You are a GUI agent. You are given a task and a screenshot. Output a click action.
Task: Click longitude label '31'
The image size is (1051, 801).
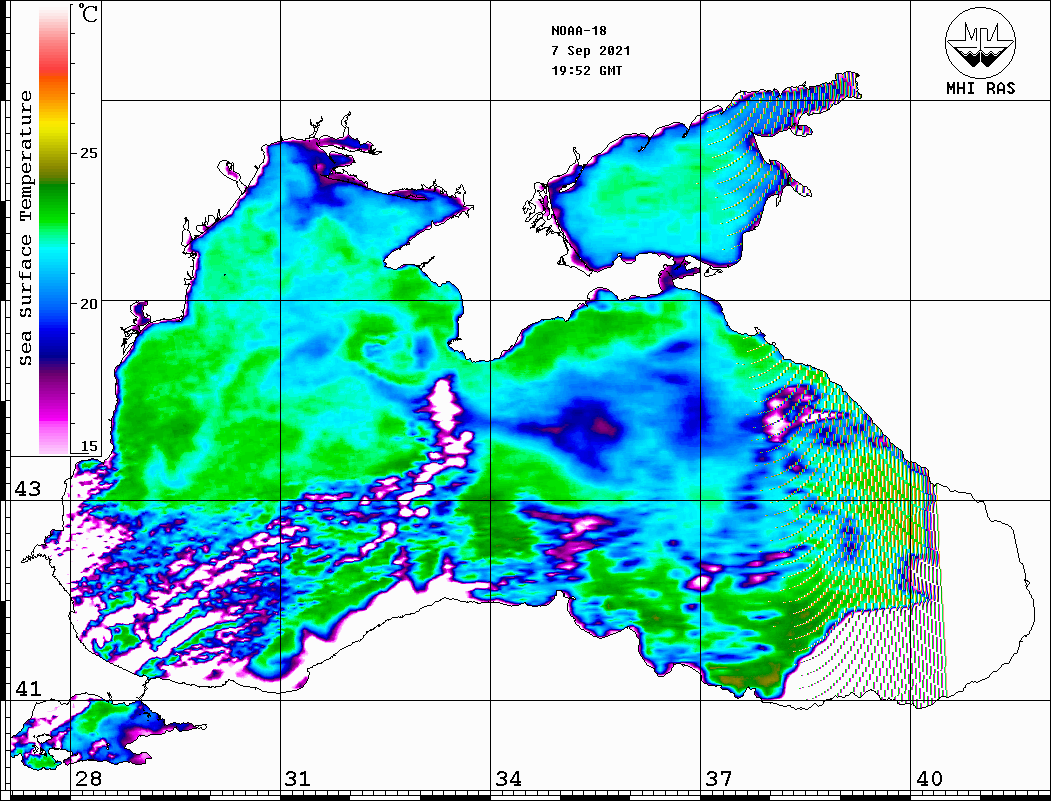coord(298,778)
